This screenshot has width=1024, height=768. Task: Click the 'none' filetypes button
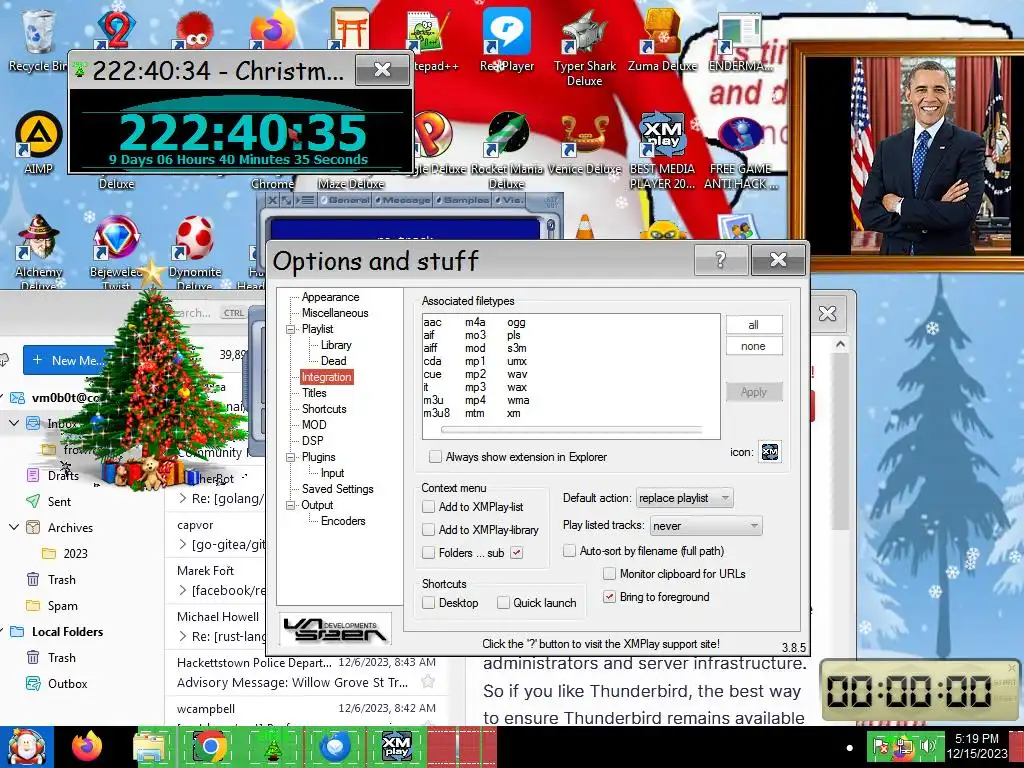754,346
